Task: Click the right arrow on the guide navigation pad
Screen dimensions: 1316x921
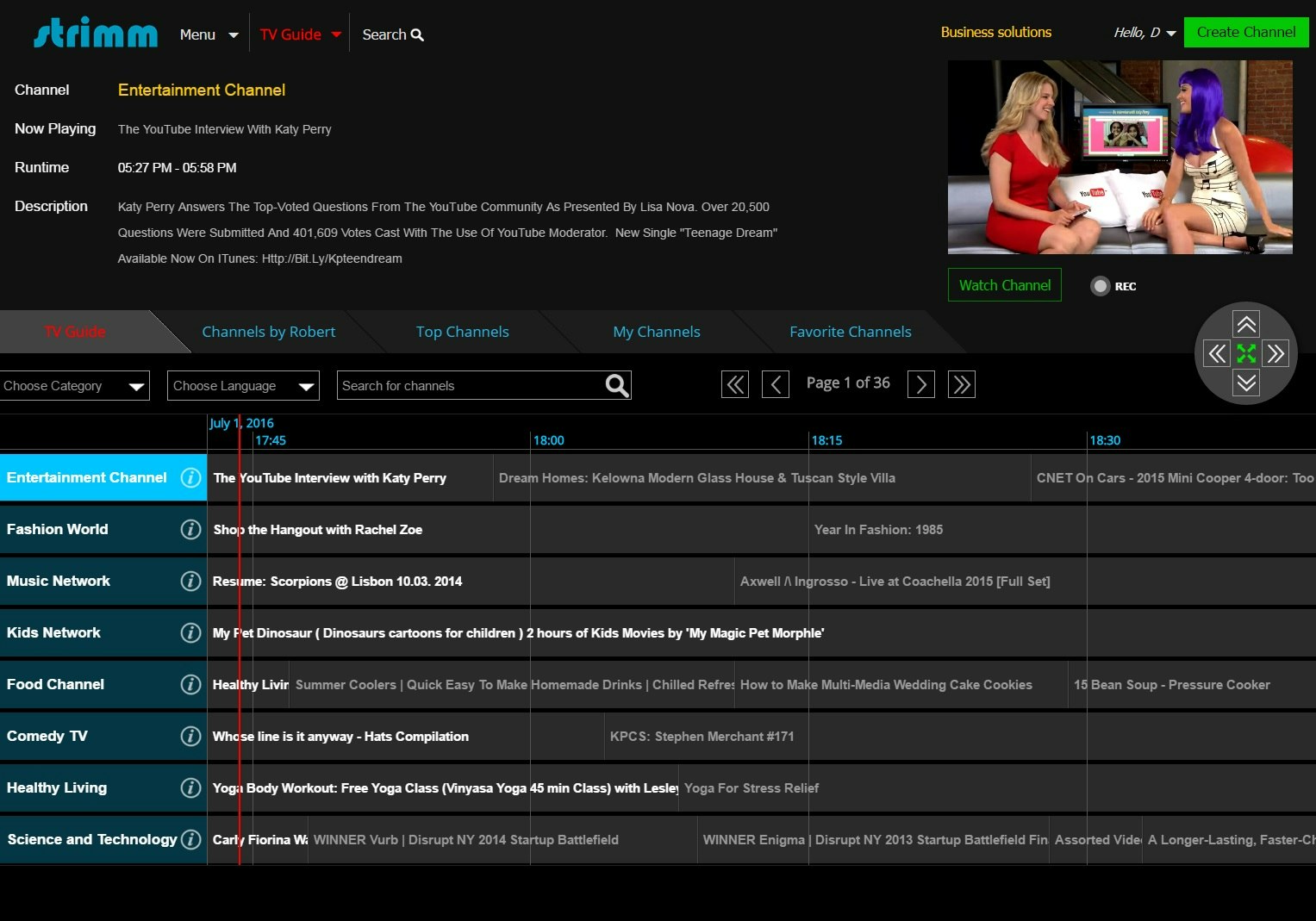Action: (1275, 353)
